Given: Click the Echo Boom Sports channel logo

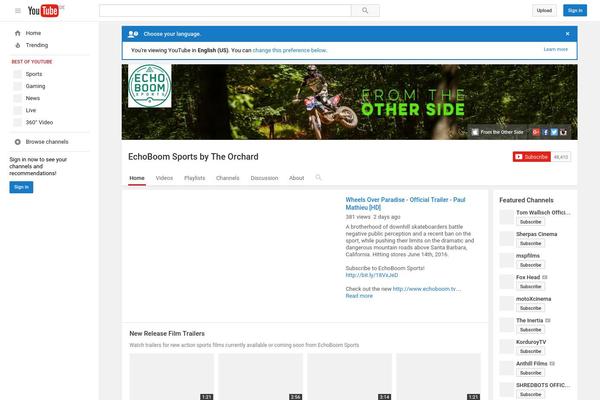Looking at the screenshot, I should pyautogui.click(x=150, y=86).
